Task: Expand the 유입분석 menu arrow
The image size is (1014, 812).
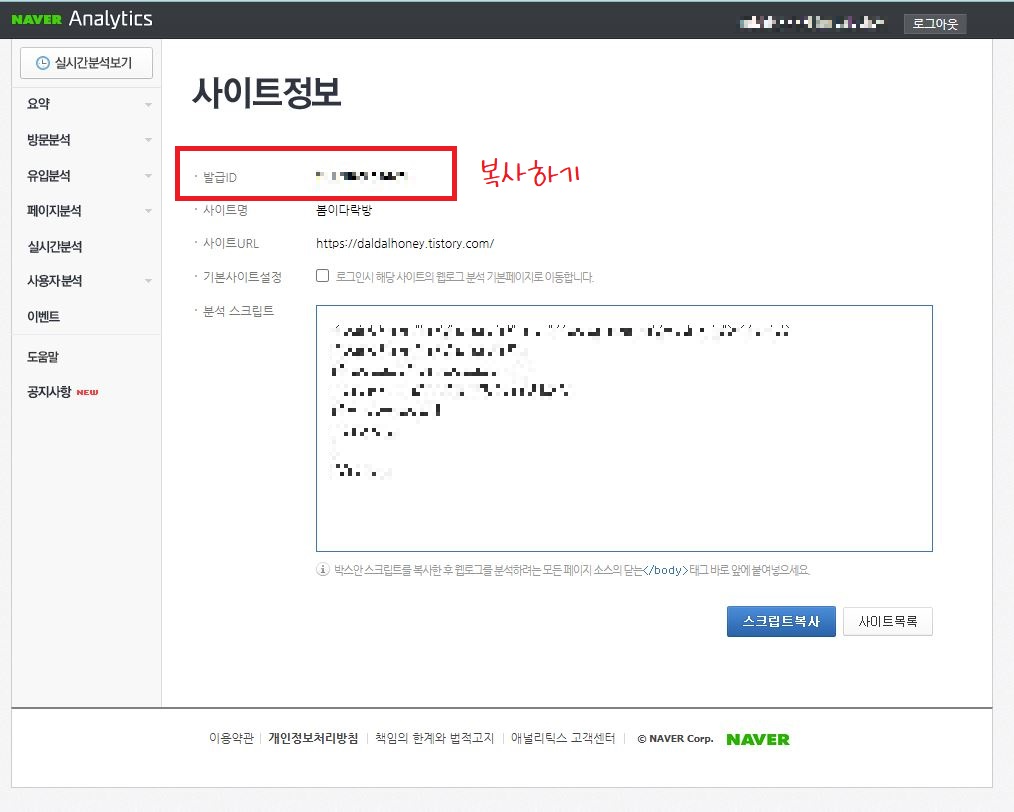Action: pyautogui.click(x=148, y=176)
